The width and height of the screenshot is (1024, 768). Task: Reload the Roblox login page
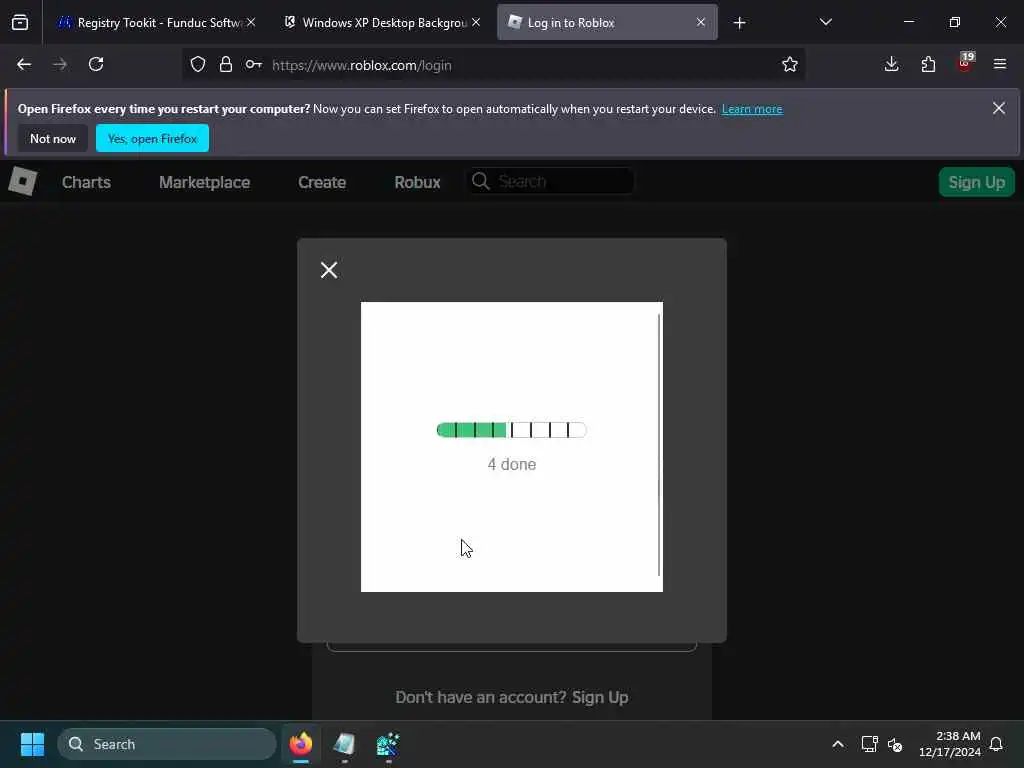(96, 65)
